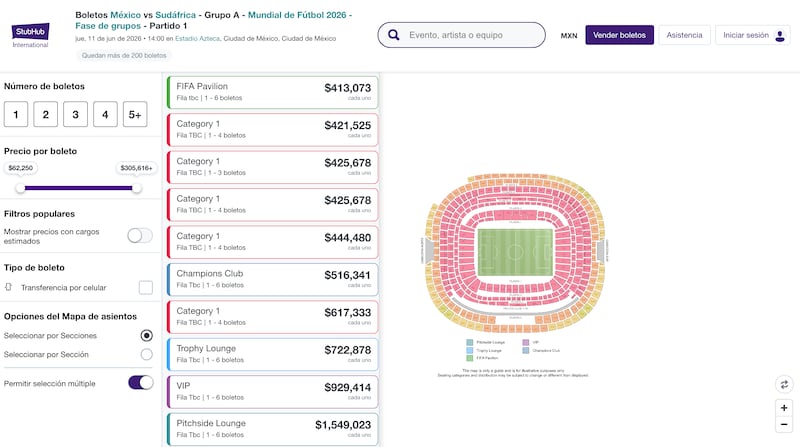Click the search magnifier icon
This screenshot has height=447, width=800.
[395, 35]
